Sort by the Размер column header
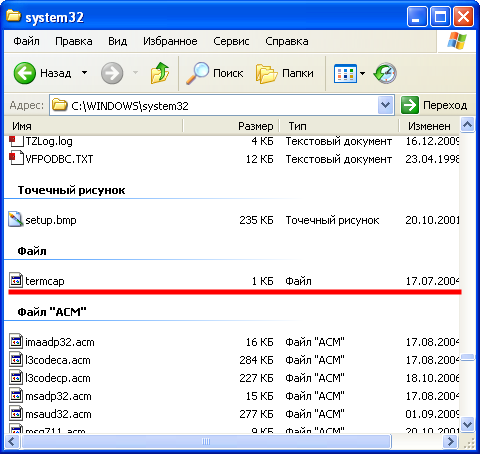 (x=231, y=126)
